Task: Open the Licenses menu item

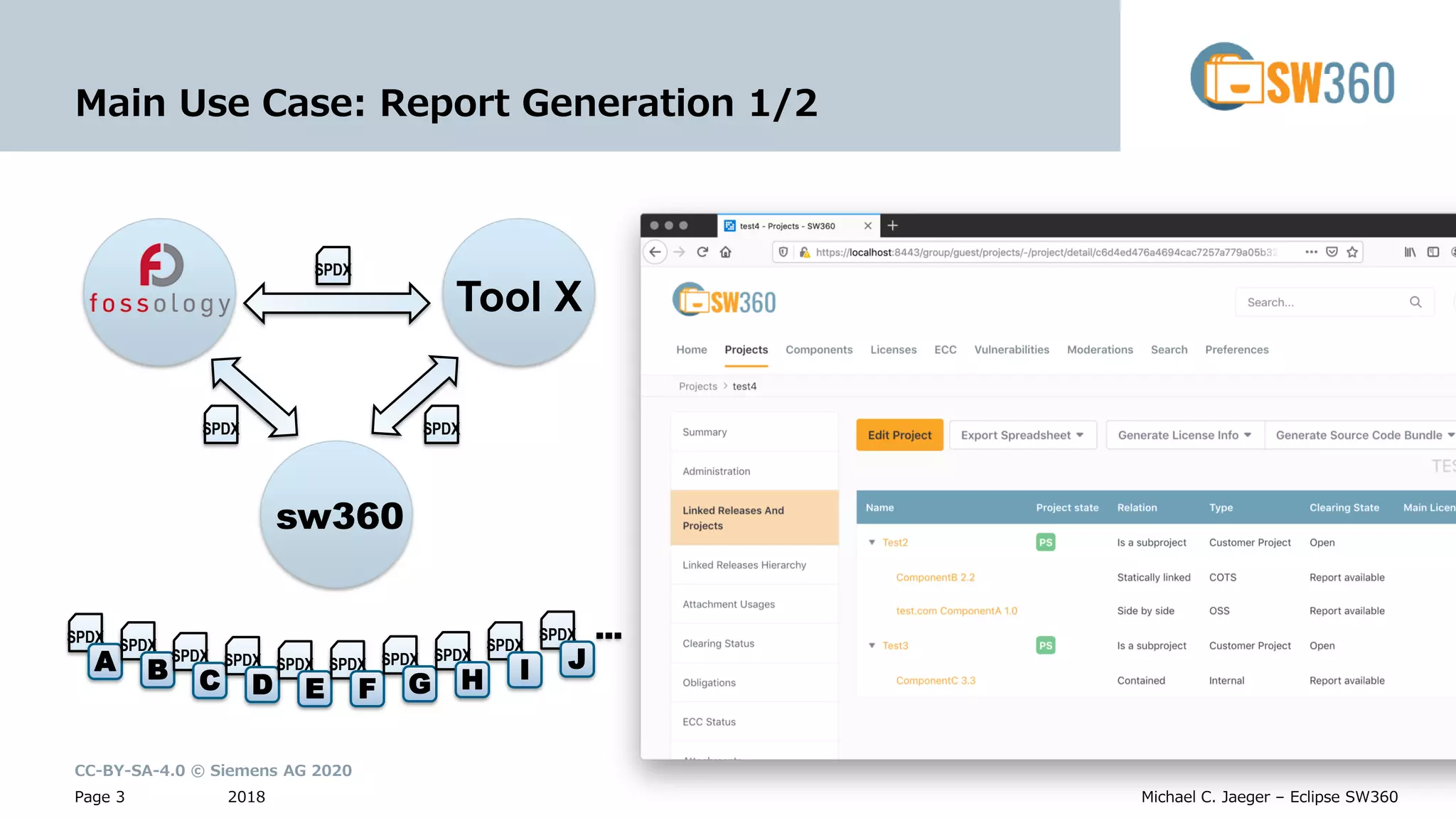Action: [893, 350]
